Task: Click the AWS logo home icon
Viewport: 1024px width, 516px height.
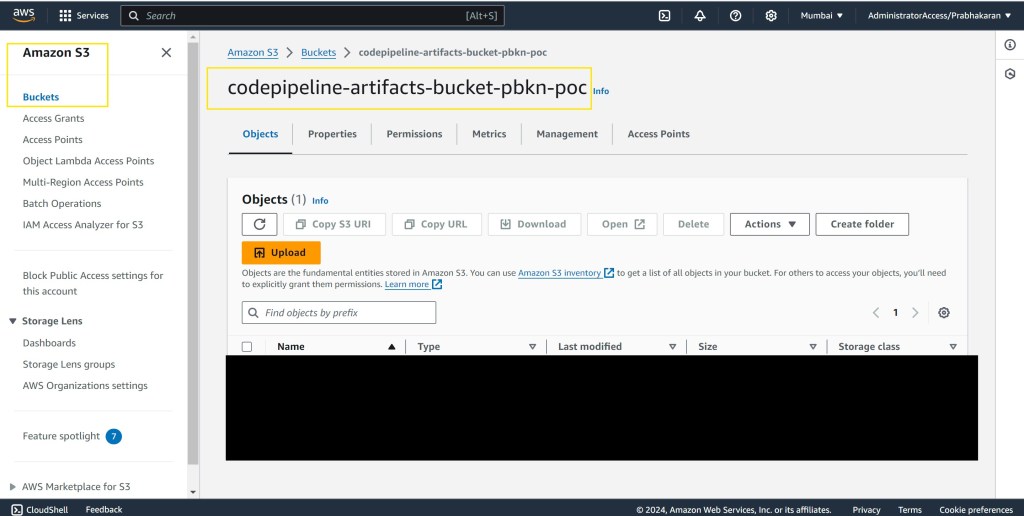Action: click(x=24, y=15)
